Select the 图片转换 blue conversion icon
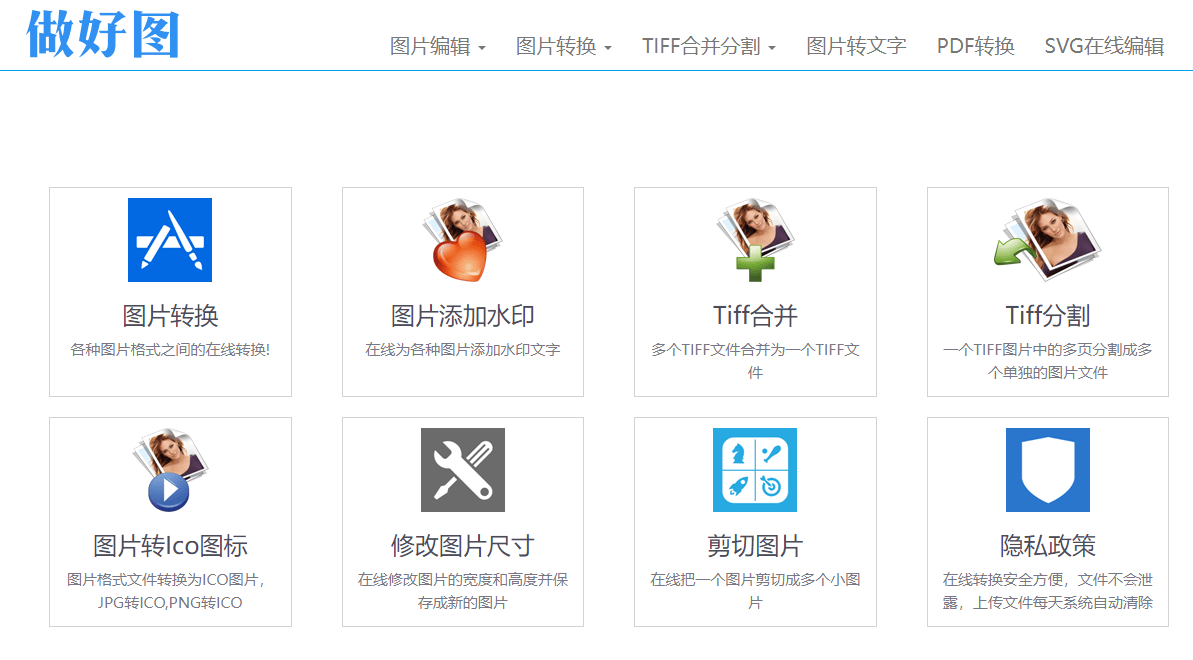The image size is (1193, 660). coord(170,241)
